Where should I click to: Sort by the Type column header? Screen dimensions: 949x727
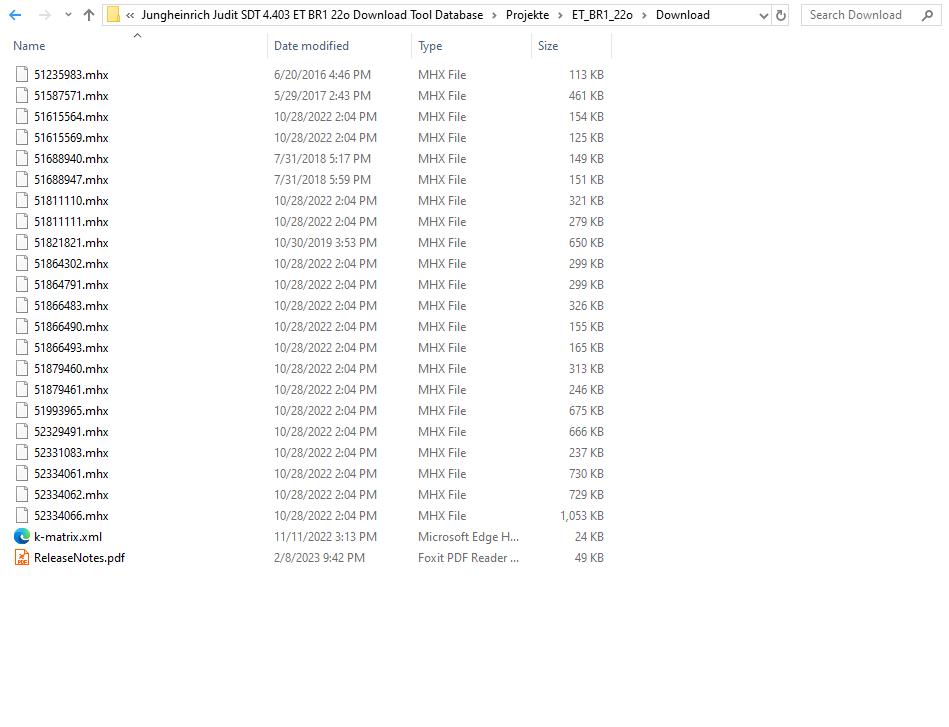pos(430,46)
